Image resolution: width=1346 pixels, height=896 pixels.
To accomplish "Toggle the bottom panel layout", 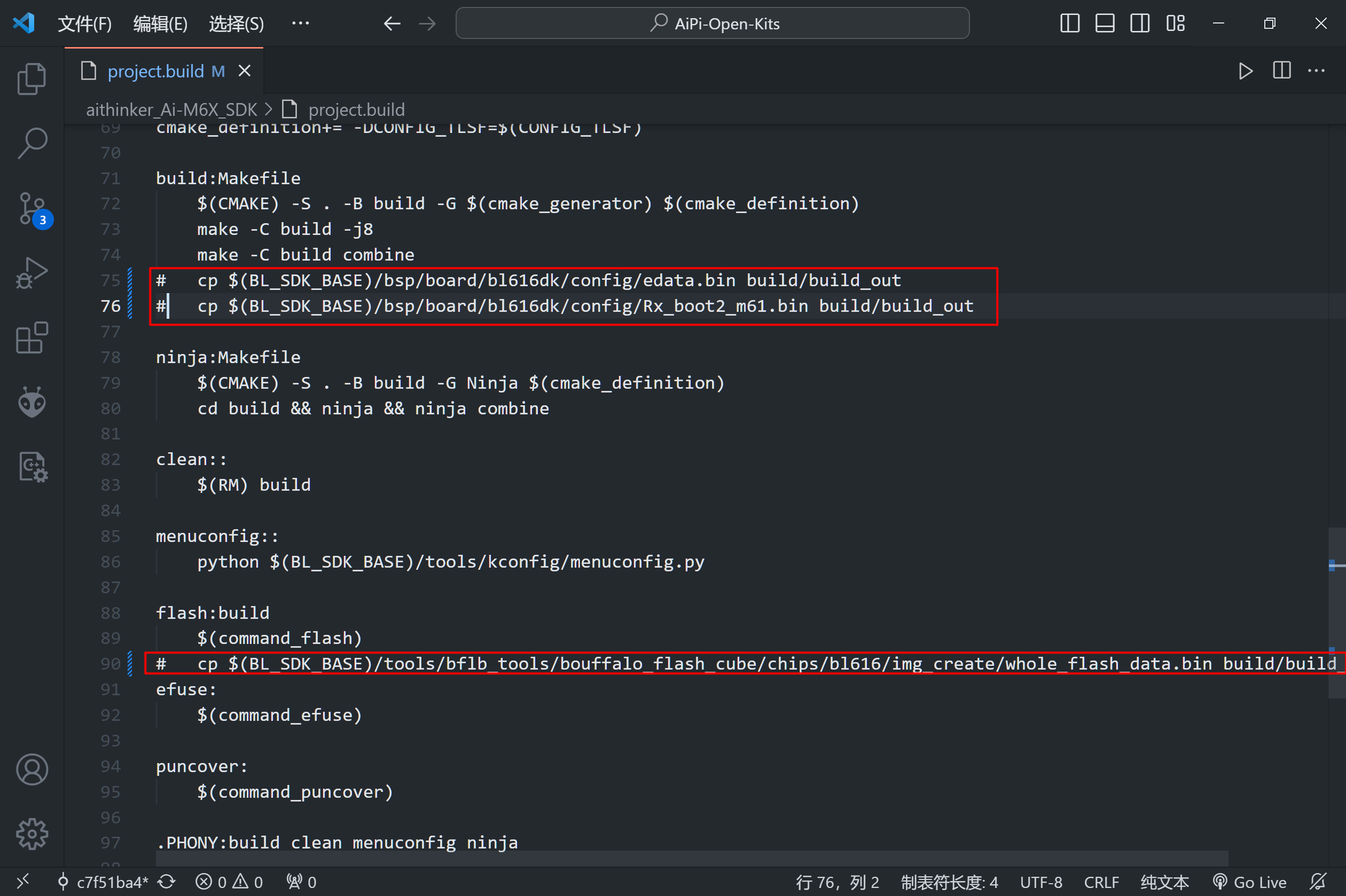I will 1105,23.
